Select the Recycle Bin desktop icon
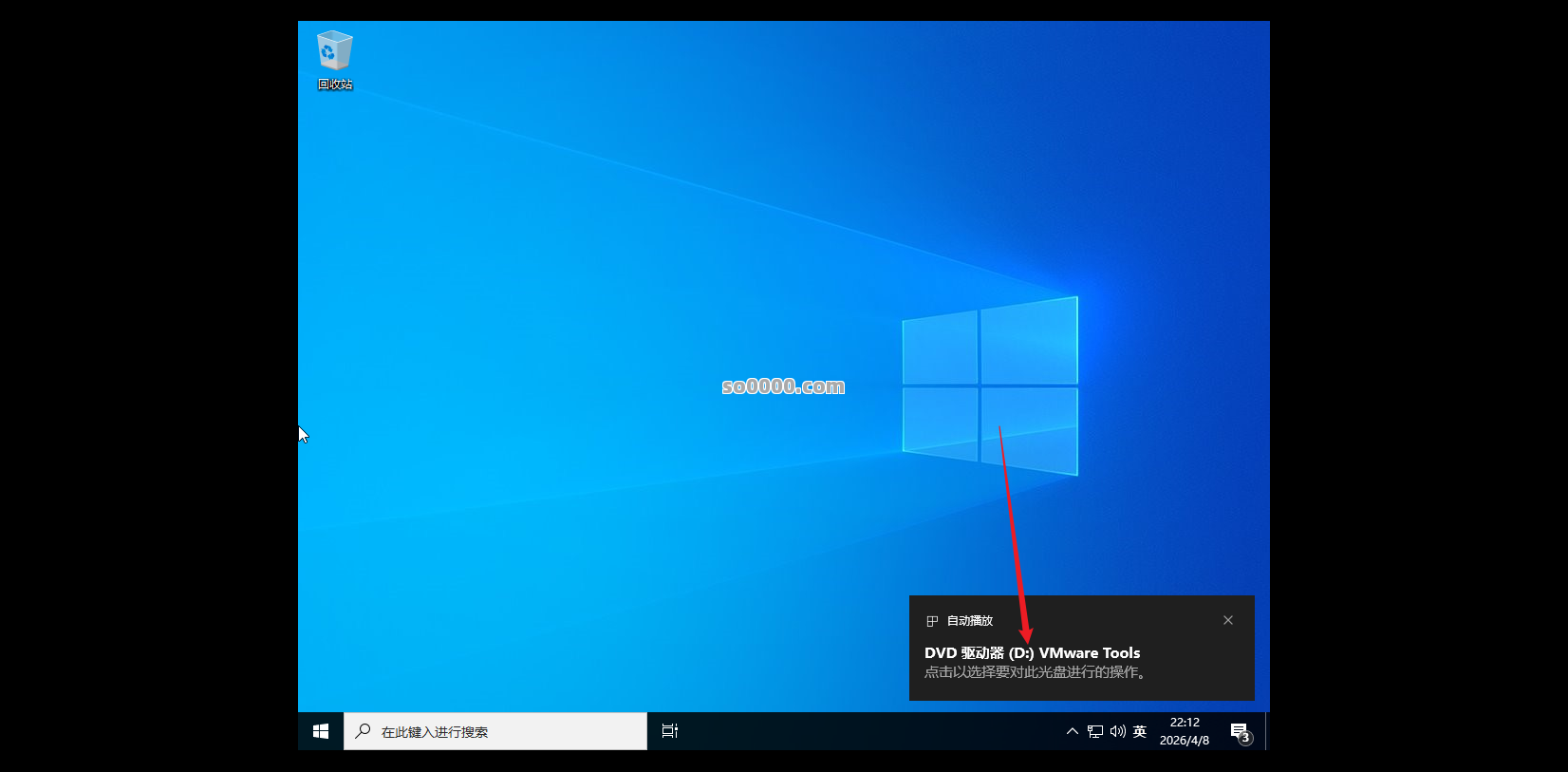 (x=334, y=51)
